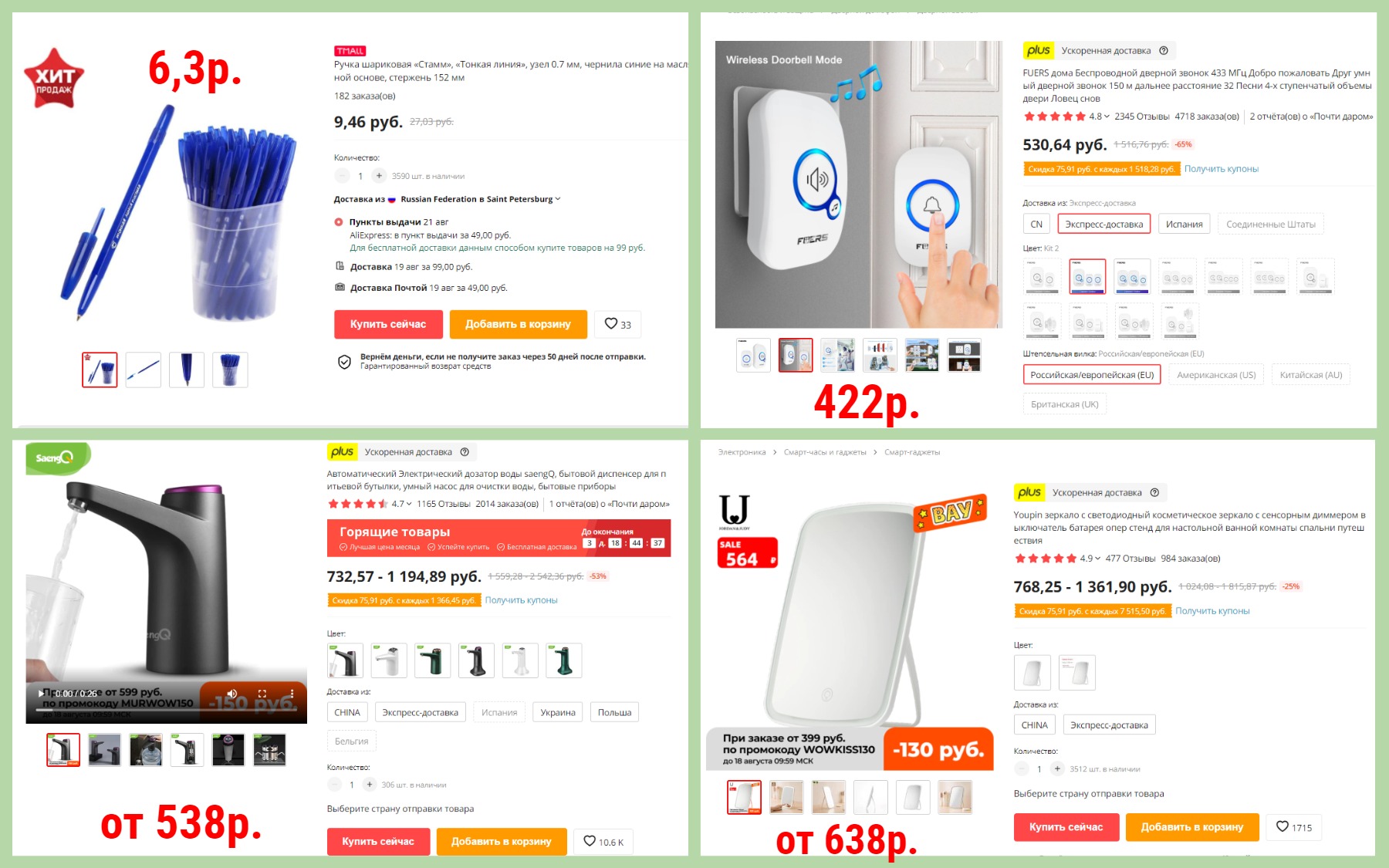
Task: Click the help icon beside Ускоренная доставка doorbell
Action: 1164,51
